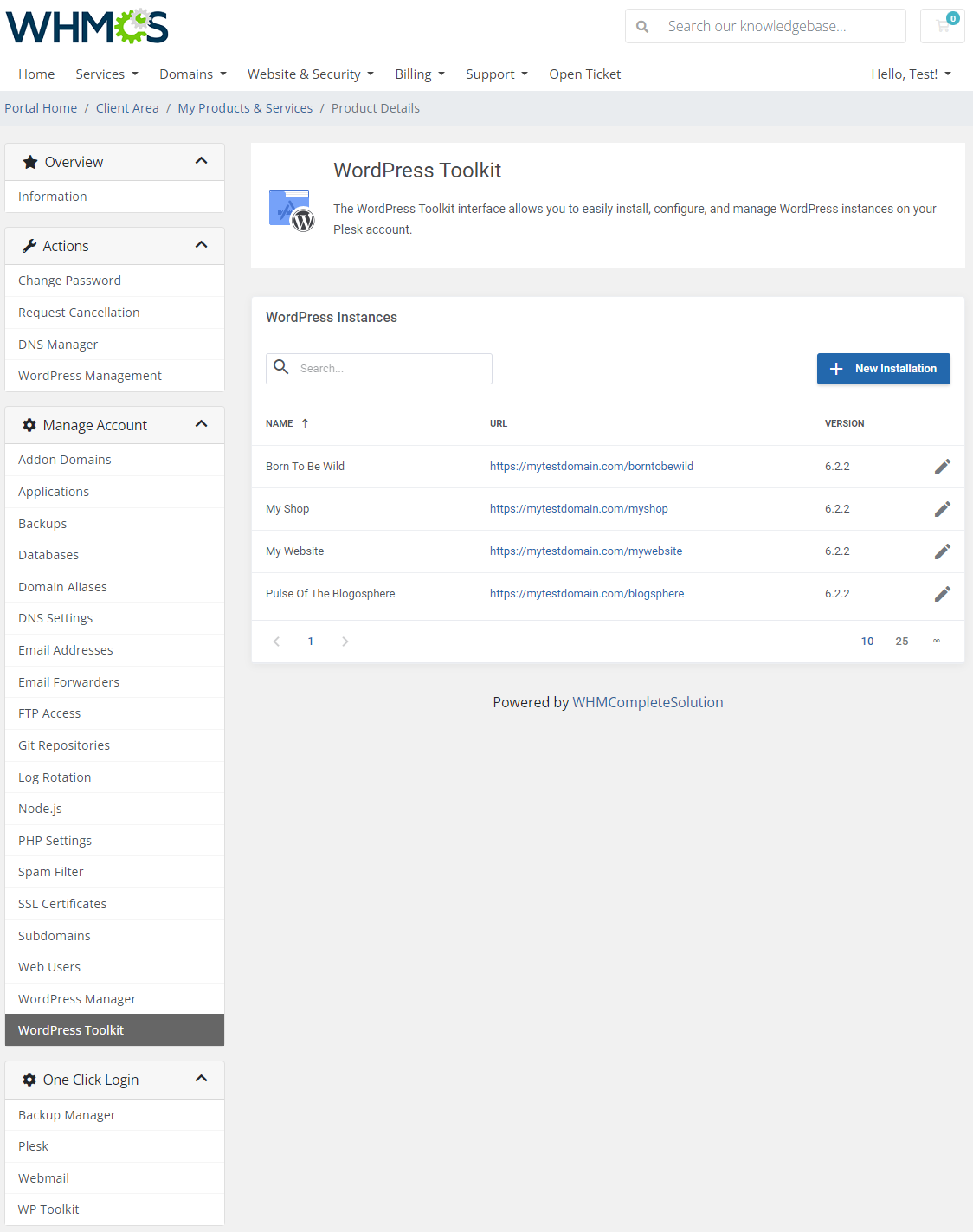Edit the My Shop instance pencil icon
Screen dimensions: 973x1232
(943, 509)
